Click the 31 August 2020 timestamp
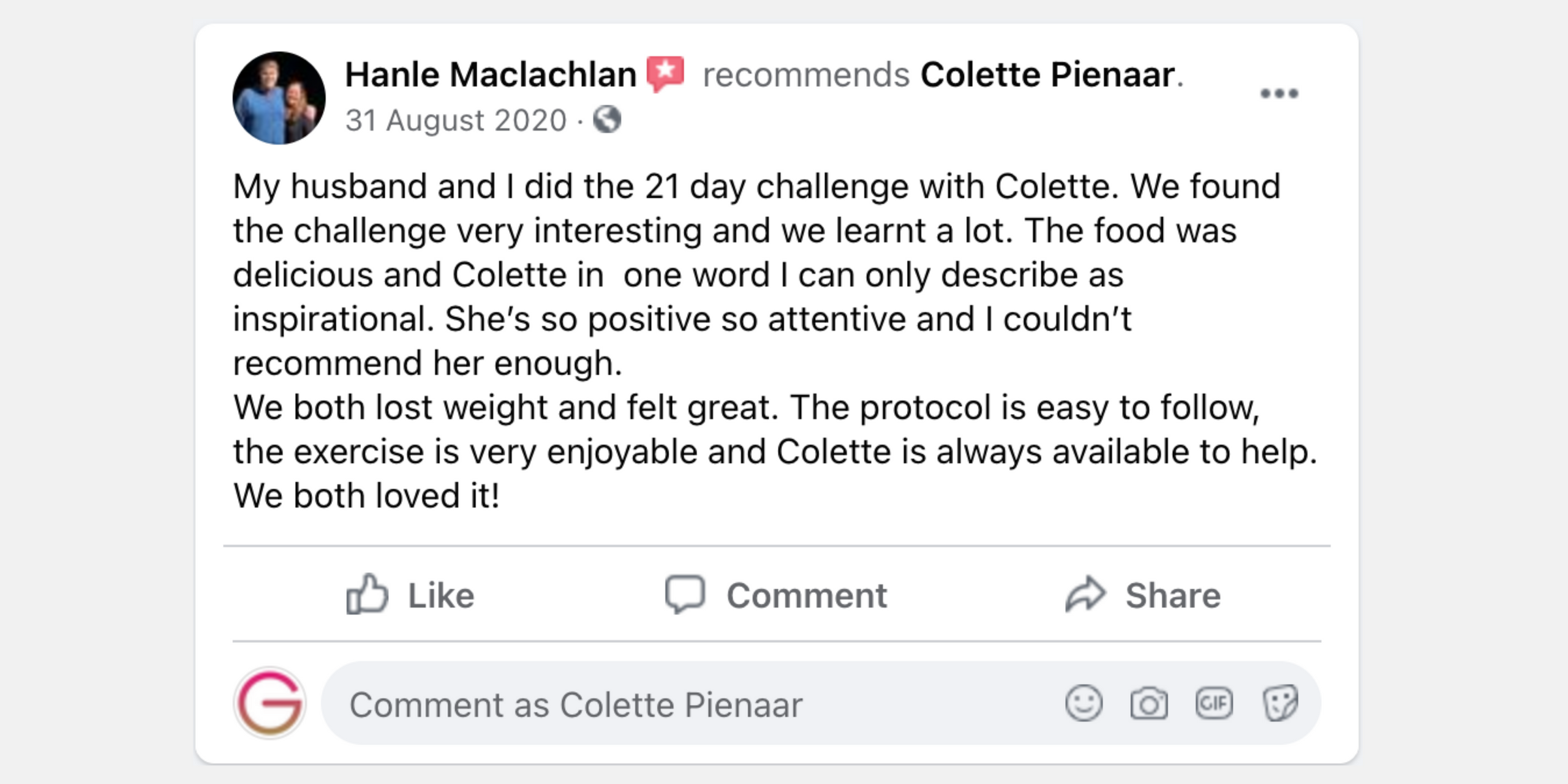 click(x=456, y=120)
